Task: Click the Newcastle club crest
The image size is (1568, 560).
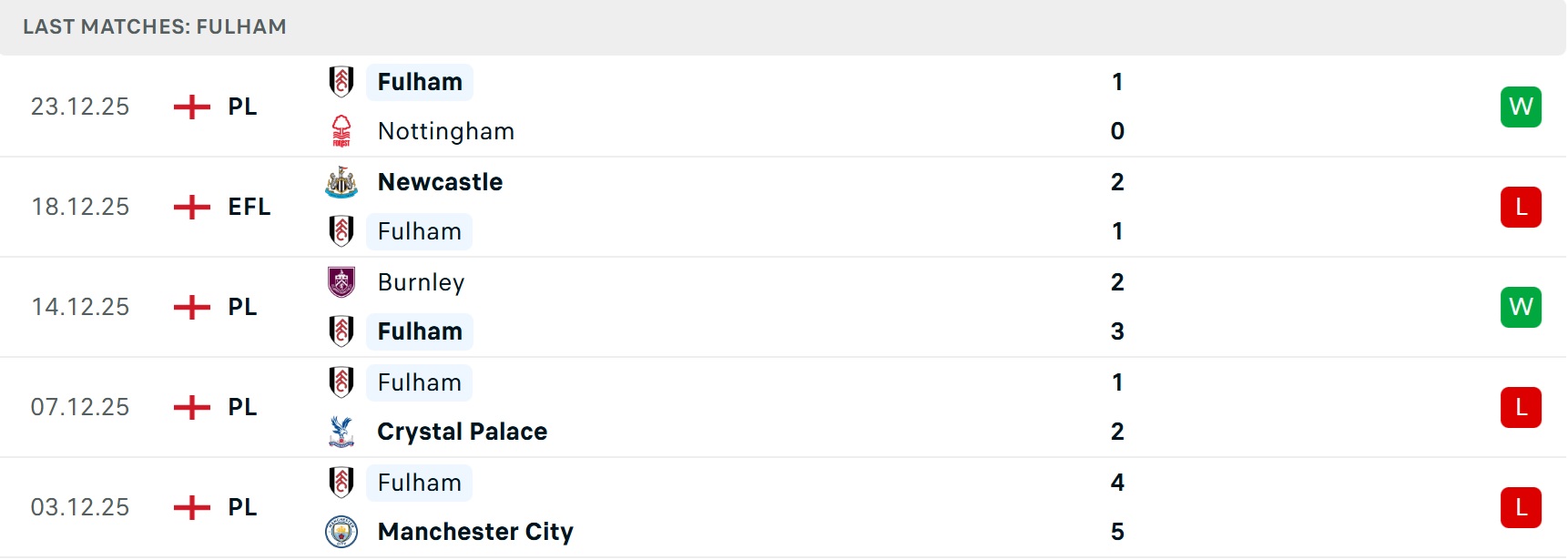Action: pyautogui.click(x=341, y=182)
